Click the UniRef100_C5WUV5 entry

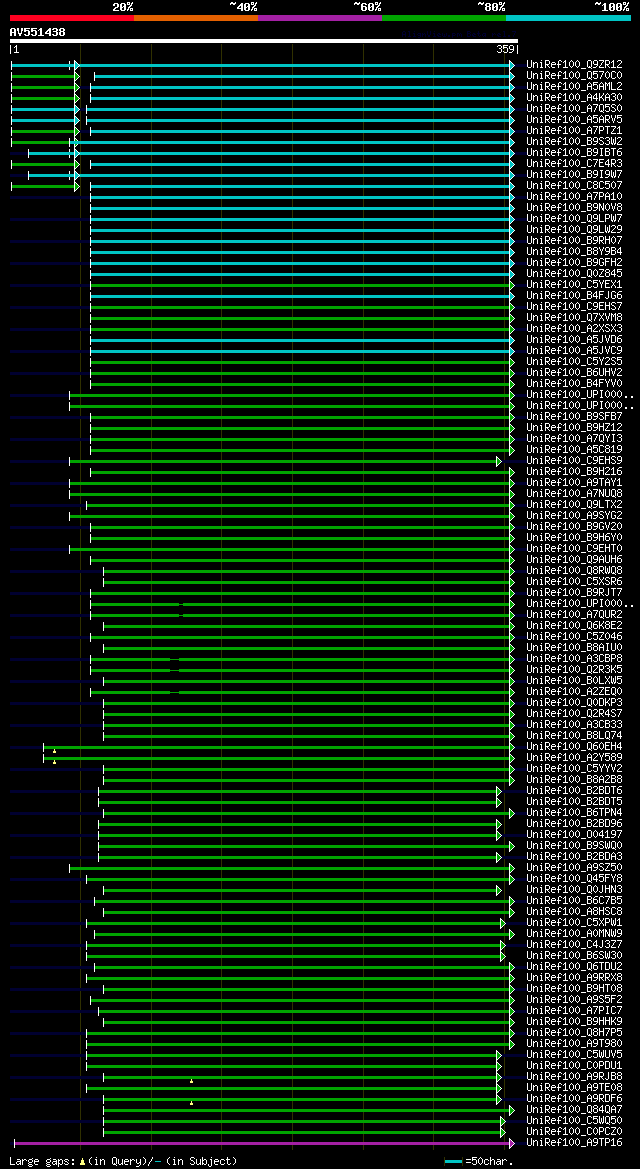(574, 1054)
